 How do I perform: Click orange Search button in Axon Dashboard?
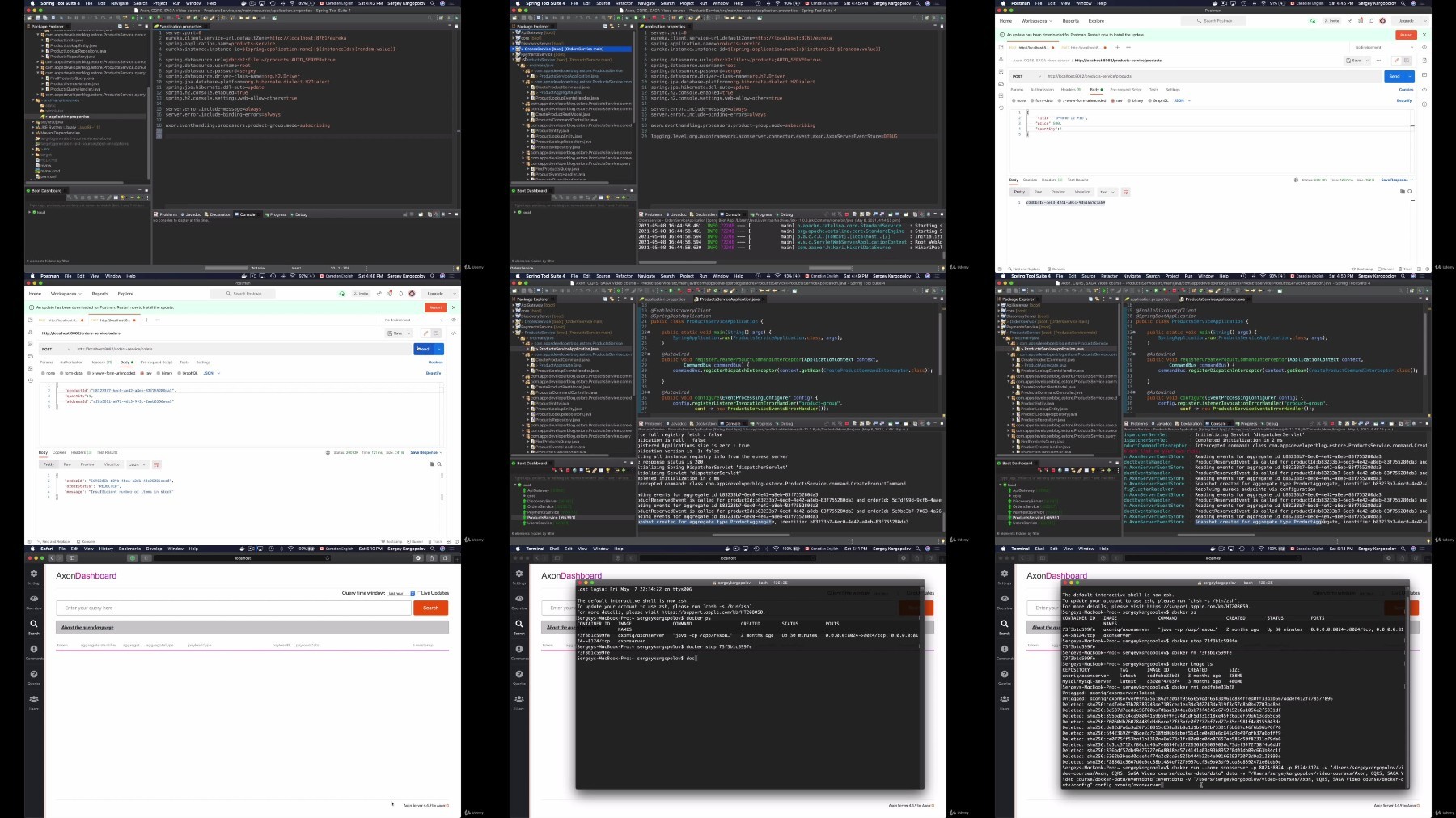(x=431, y=608)
